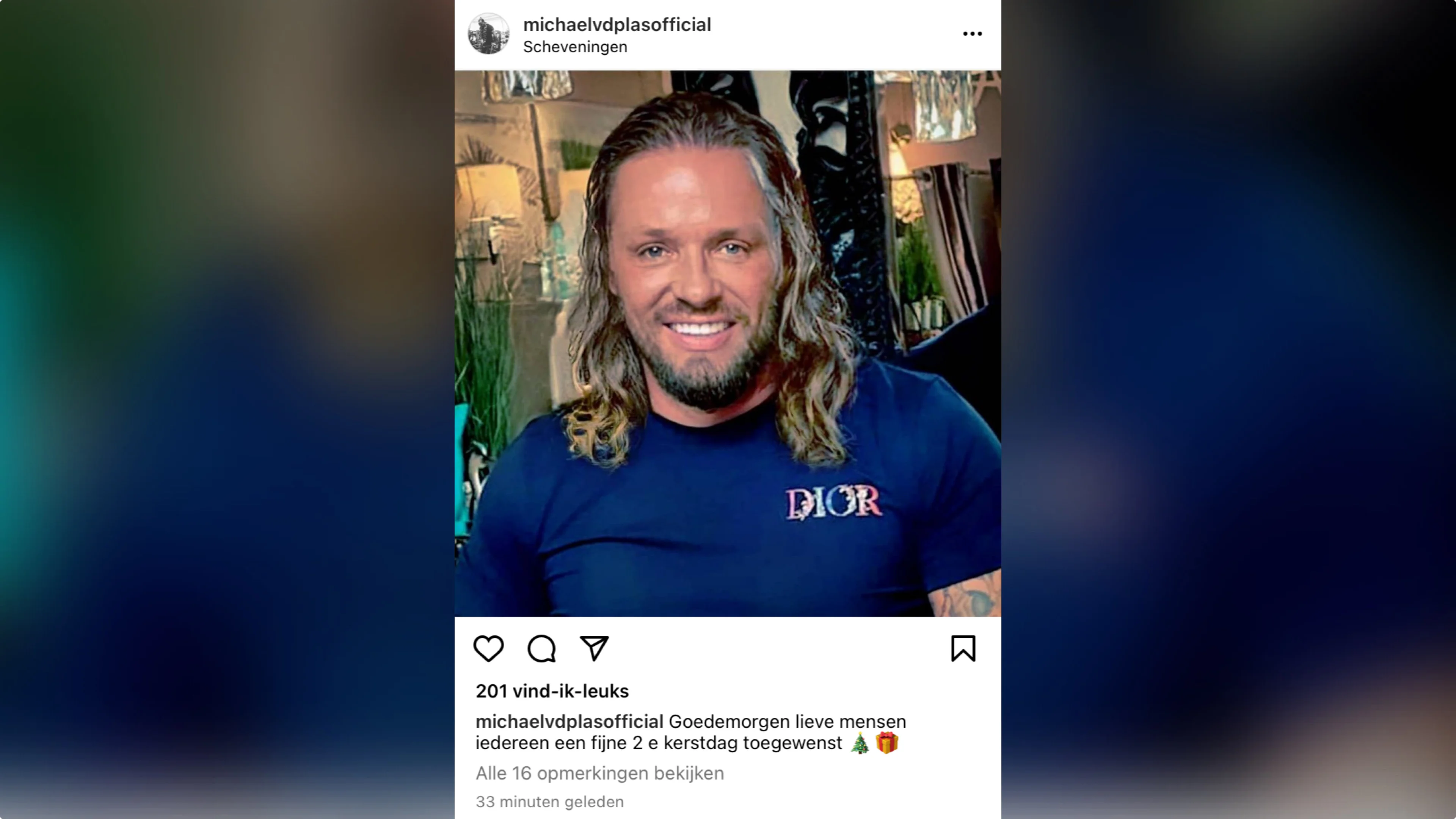The width and height of the screenshot is (1456, 819).
Task: Click the gift box emoji in the caption
Action: [887, 743]
